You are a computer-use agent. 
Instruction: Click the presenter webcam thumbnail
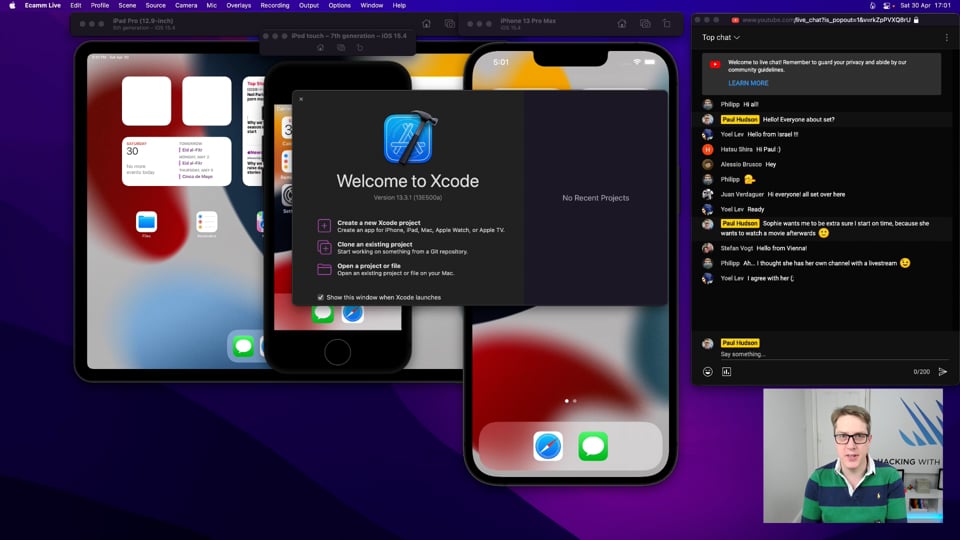coord(853,456)
